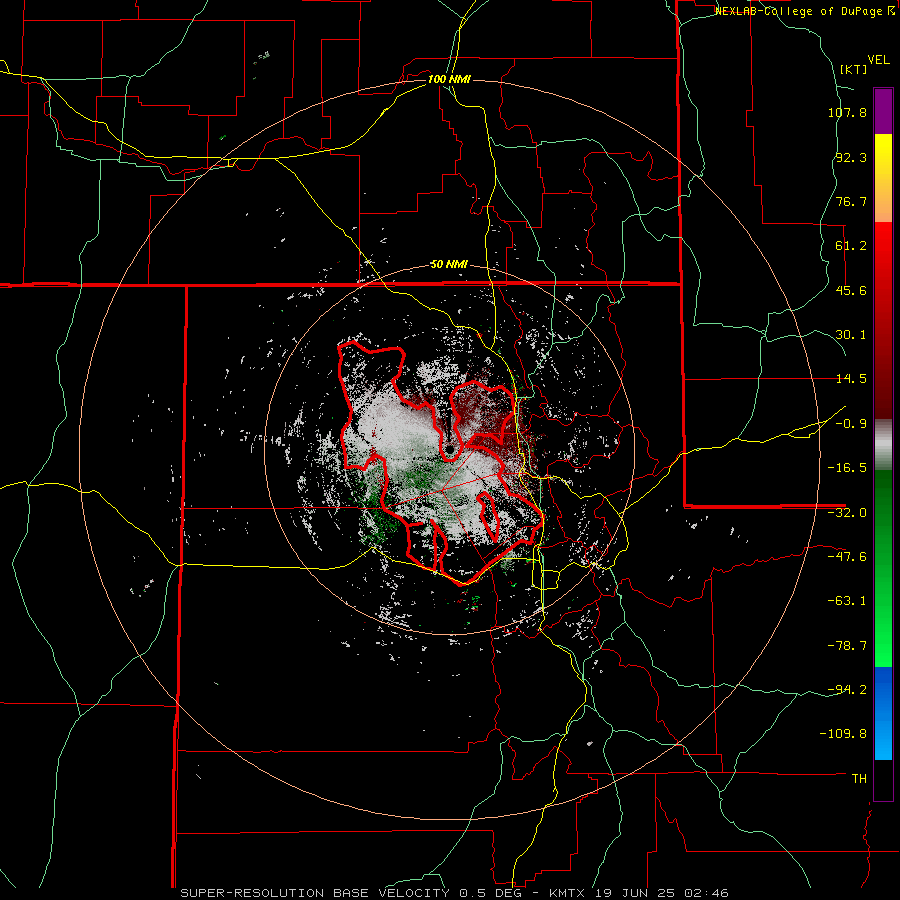Screen dimensions: 900x900
Task: Select the -47.6 scale value
Action: pos(847,557)
